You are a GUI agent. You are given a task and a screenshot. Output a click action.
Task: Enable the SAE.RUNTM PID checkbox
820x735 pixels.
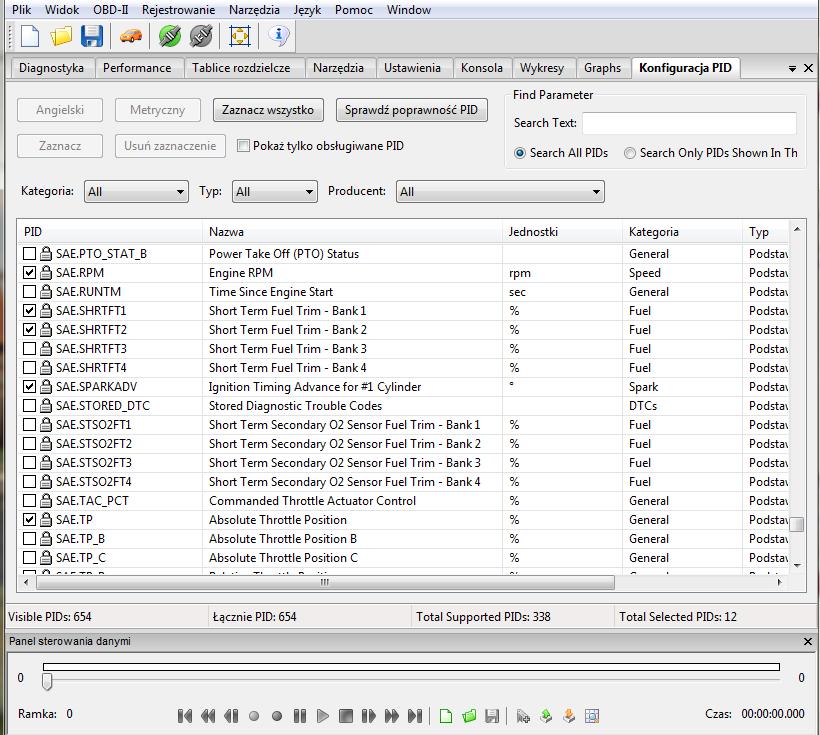pyautogui.click(x=30, y=292)
